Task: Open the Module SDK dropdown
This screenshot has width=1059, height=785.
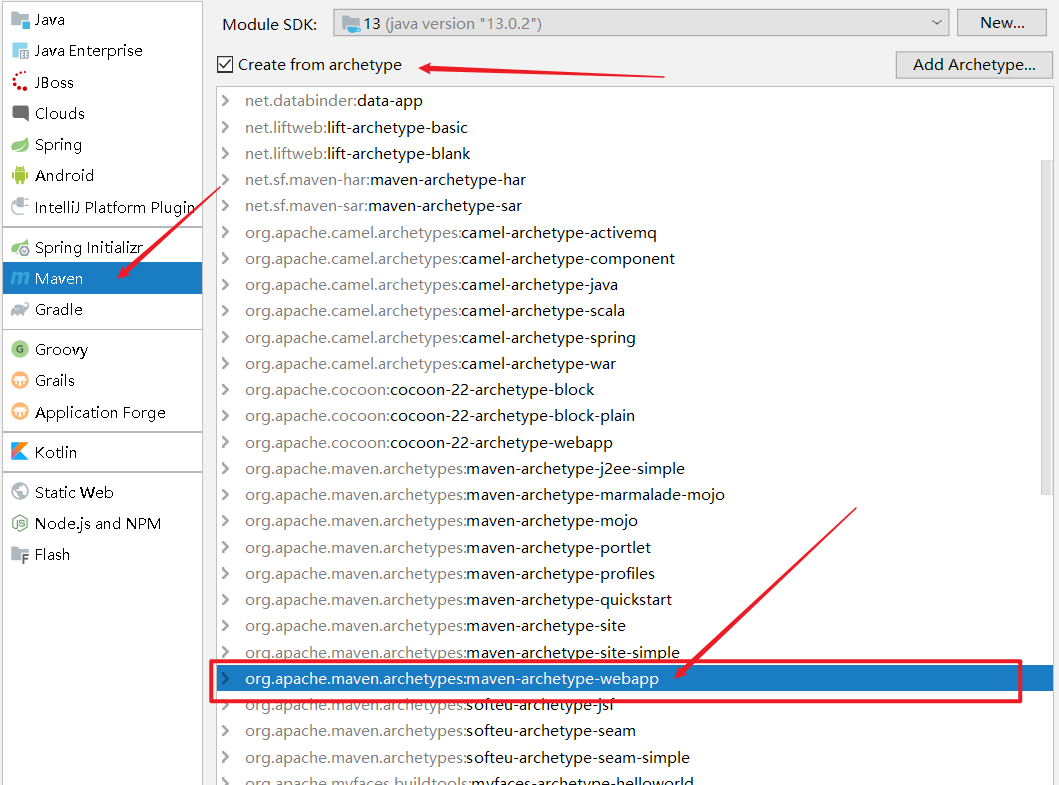Action: pos(641,23)
